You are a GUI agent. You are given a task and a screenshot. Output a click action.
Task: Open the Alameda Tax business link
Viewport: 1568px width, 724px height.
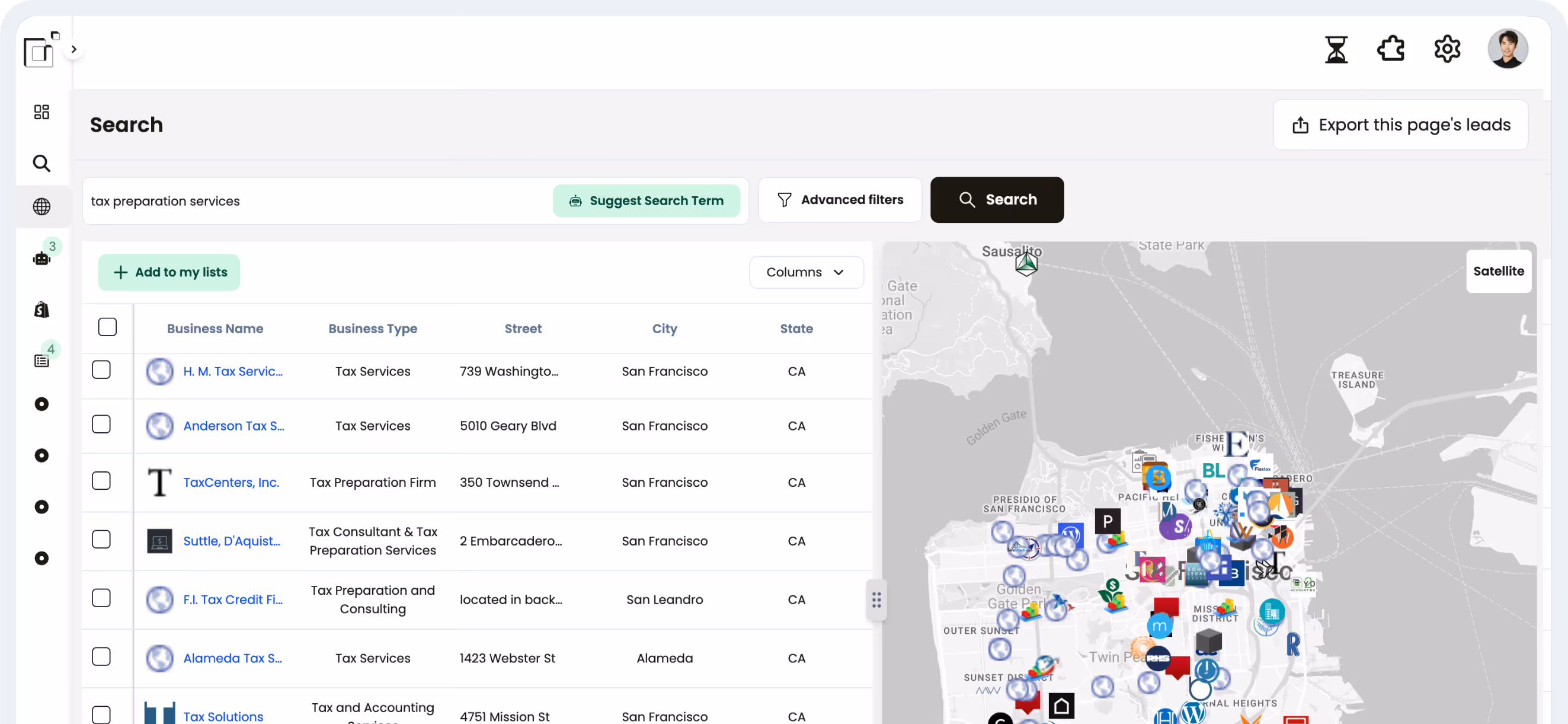click(232, 658)
